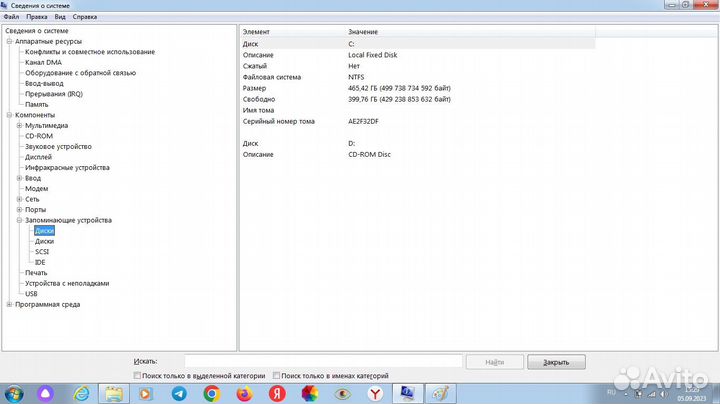Open Windows Explorer folder icon in taskbar
720x404 pixels.
click(115, 394)
